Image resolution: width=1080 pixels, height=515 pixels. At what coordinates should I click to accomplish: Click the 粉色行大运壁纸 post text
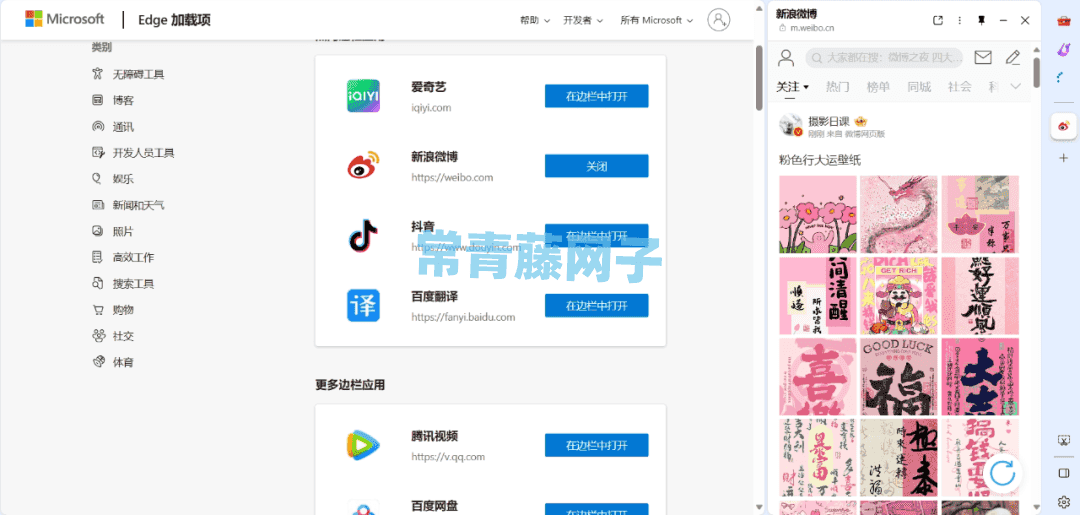click(x=820, y=160)
